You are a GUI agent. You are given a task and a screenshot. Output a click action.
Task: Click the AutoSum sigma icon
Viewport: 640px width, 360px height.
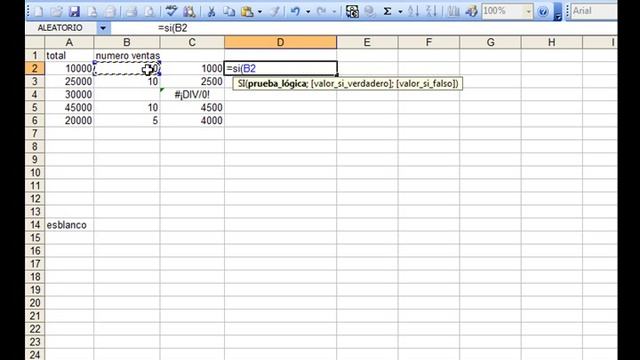pyautogui.click(x=387, y=11)
